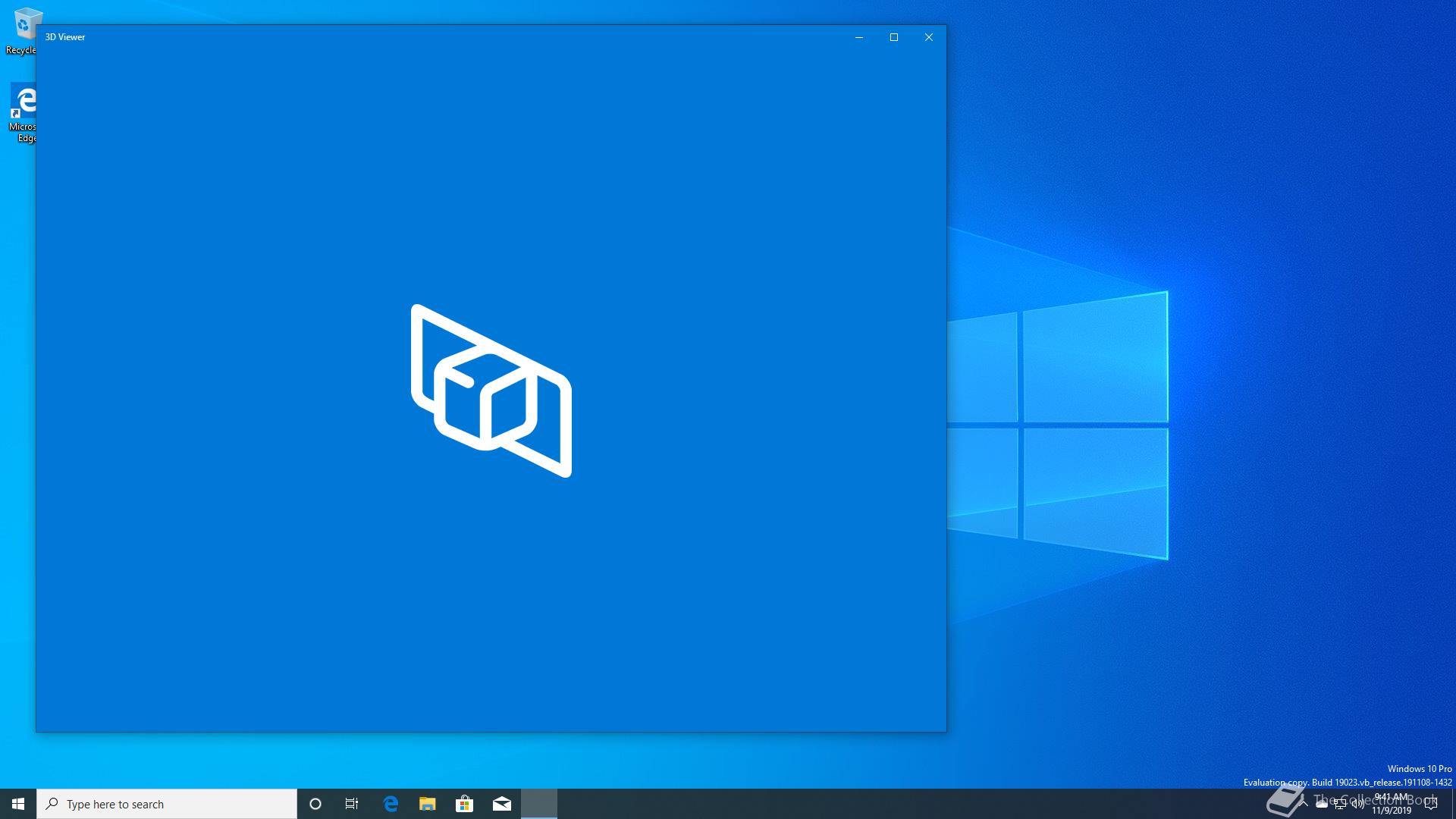
Task: Open the Windows Start menu
Action: (18, 804)
